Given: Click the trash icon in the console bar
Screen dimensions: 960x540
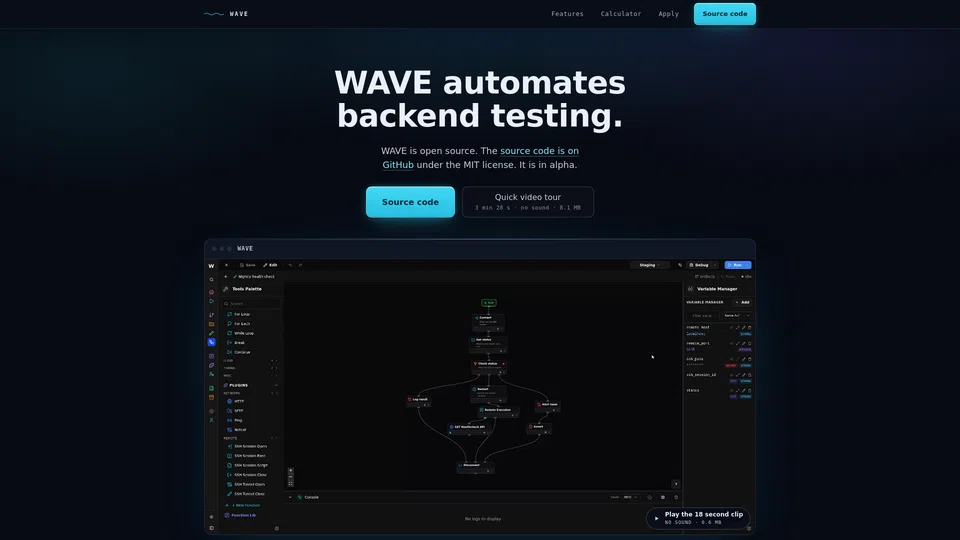Looking at the screenshot, I should [x=676, y=497].
